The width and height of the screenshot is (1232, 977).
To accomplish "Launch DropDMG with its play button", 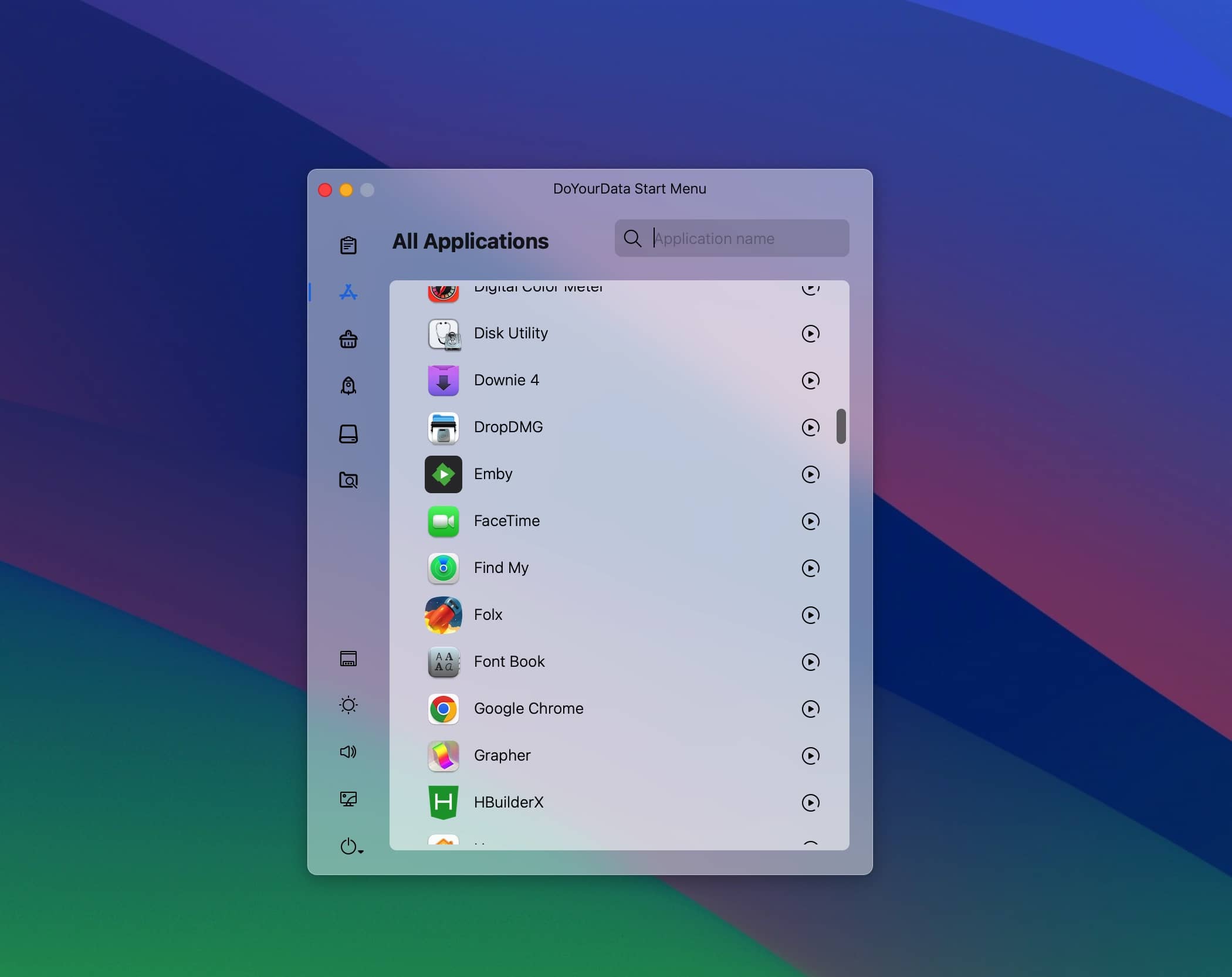I will click(x=811, y=428).
